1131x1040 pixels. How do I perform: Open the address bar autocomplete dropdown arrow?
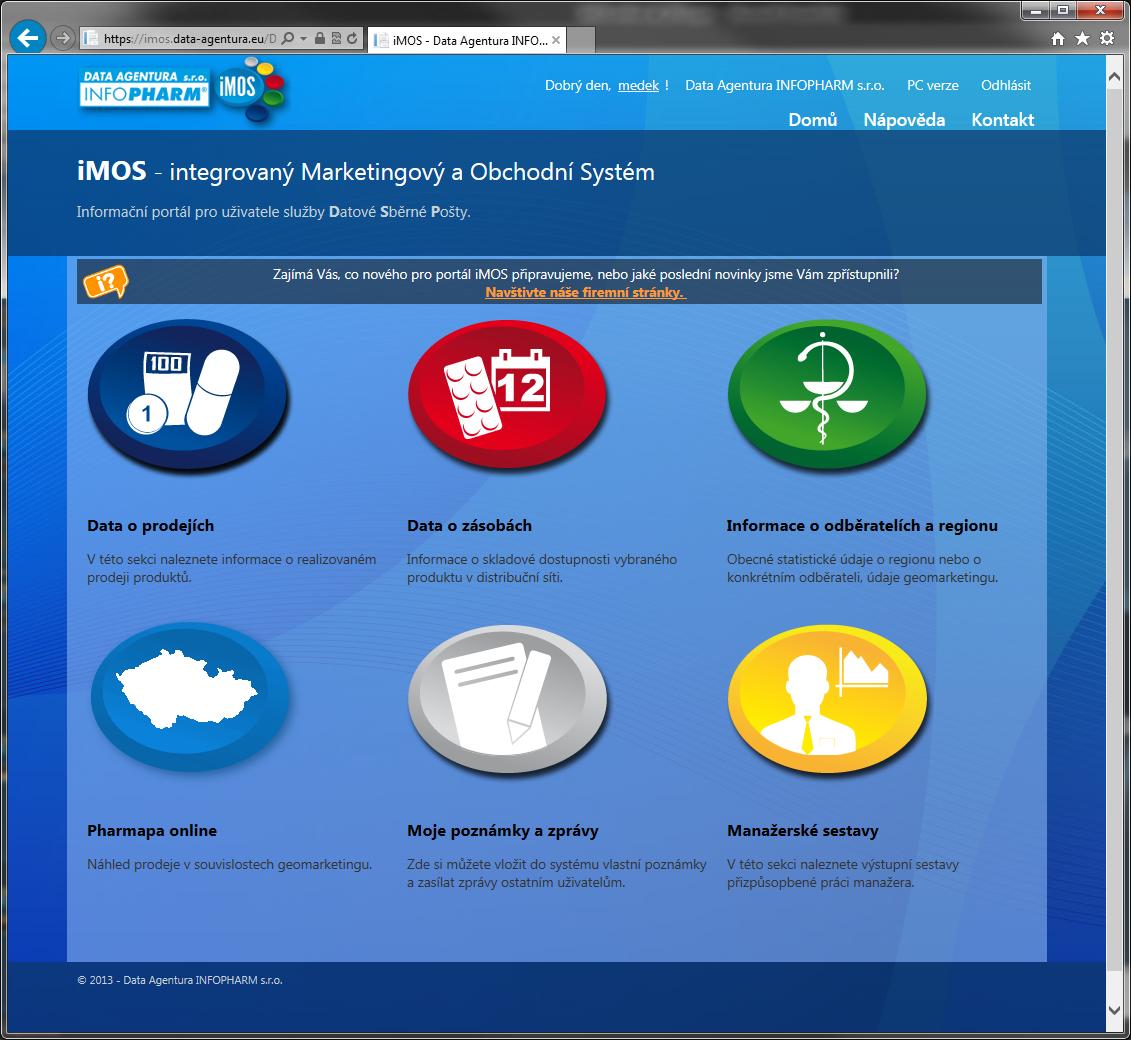pyautogui.click(x=304, y=39)
